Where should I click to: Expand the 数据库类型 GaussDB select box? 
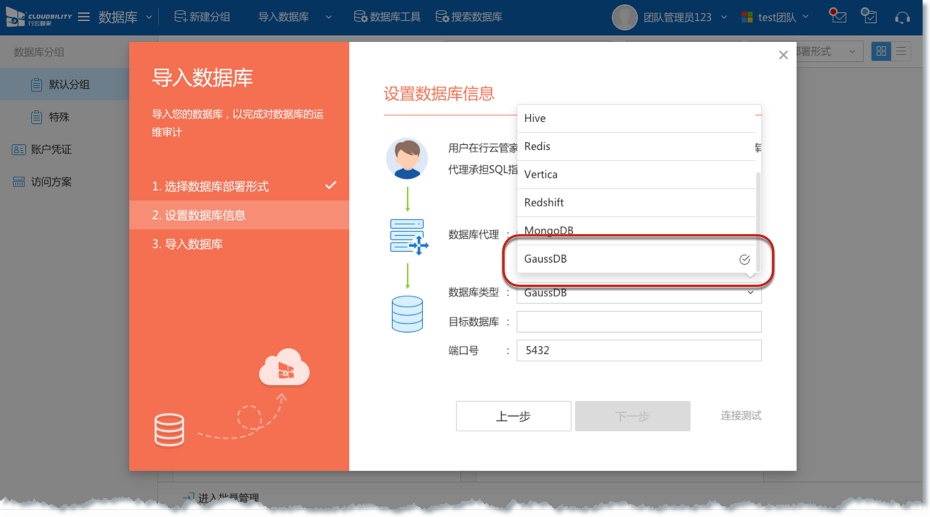[x=638, y=293]
